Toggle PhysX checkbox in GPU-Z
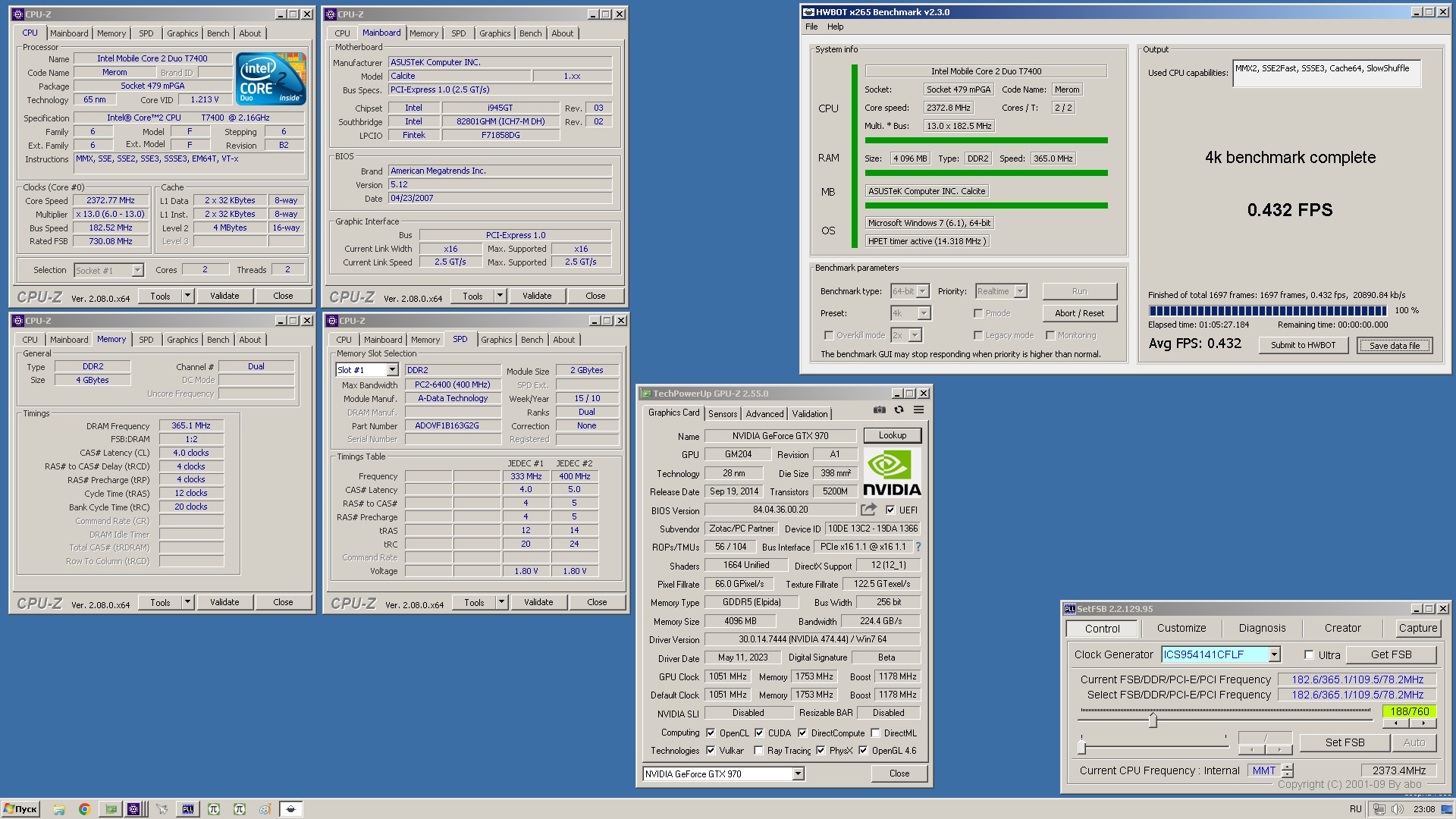Image resolution: width=1456 pixels, height=819 pixels. [821, 750]
